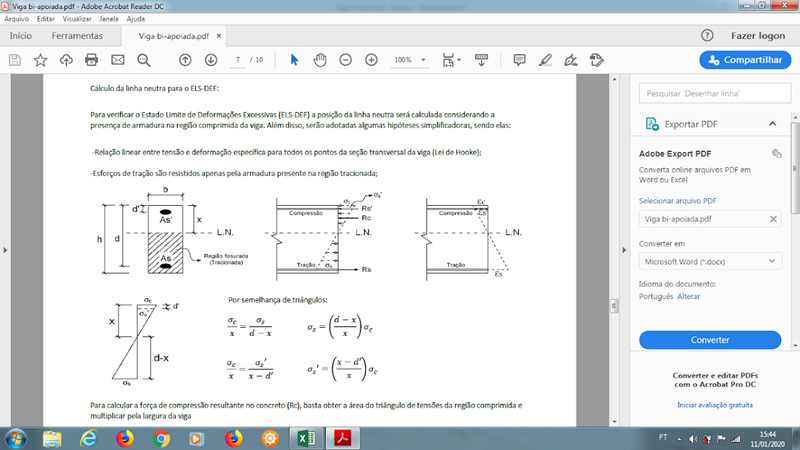Switch to the Ferramentas tab
This screenshot has height=450, width=800.
(x=77, y=35)
